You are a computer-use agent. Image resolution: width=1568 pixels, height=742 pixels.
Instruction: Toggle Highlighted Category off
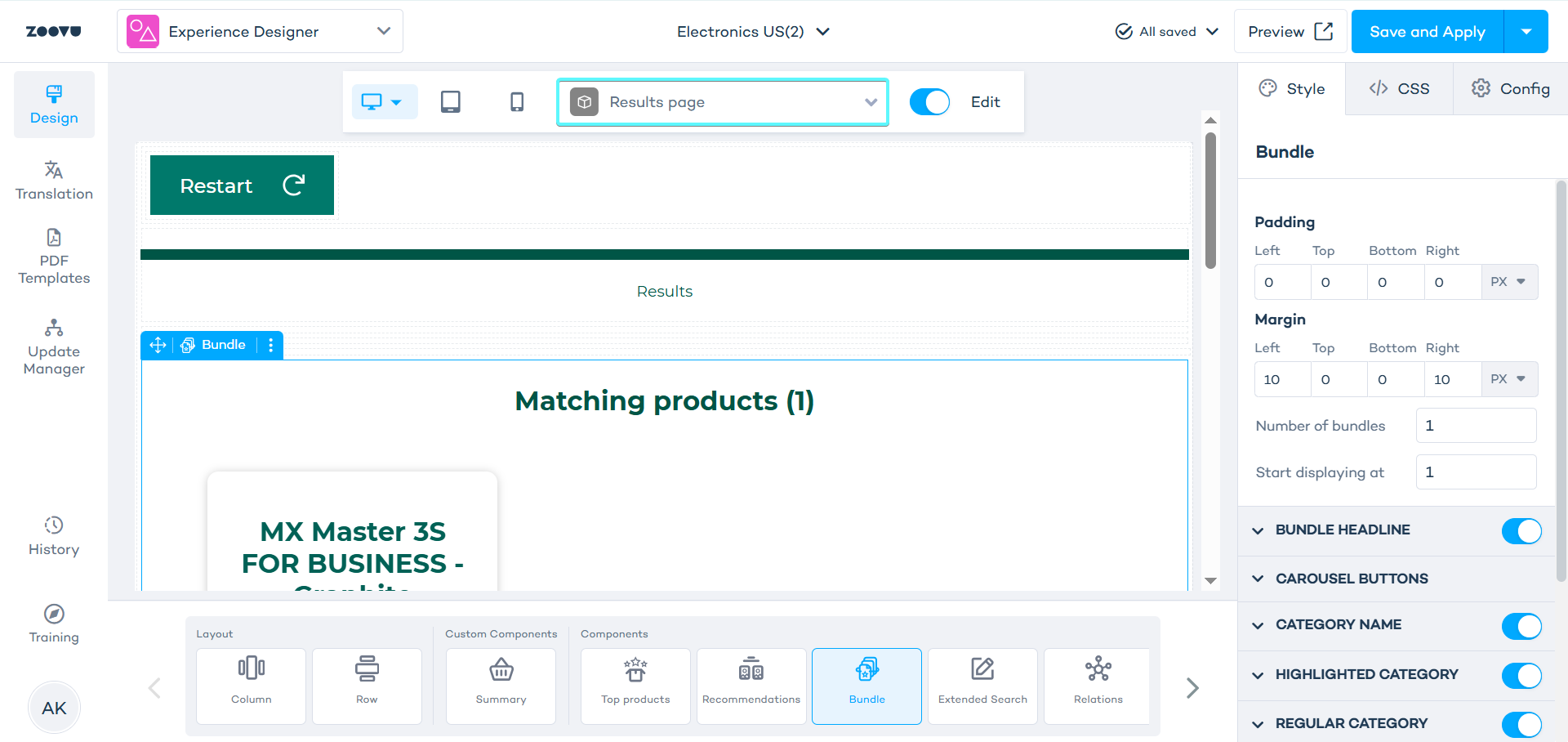point(1521,676)
